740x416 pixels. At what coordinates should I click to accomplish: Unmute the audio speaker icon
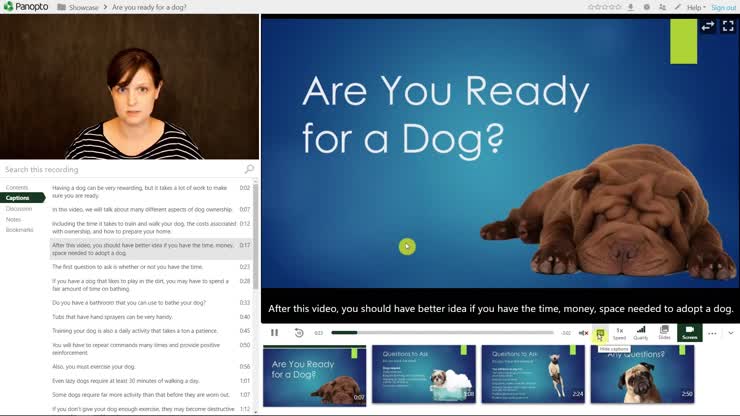[583, 333]
